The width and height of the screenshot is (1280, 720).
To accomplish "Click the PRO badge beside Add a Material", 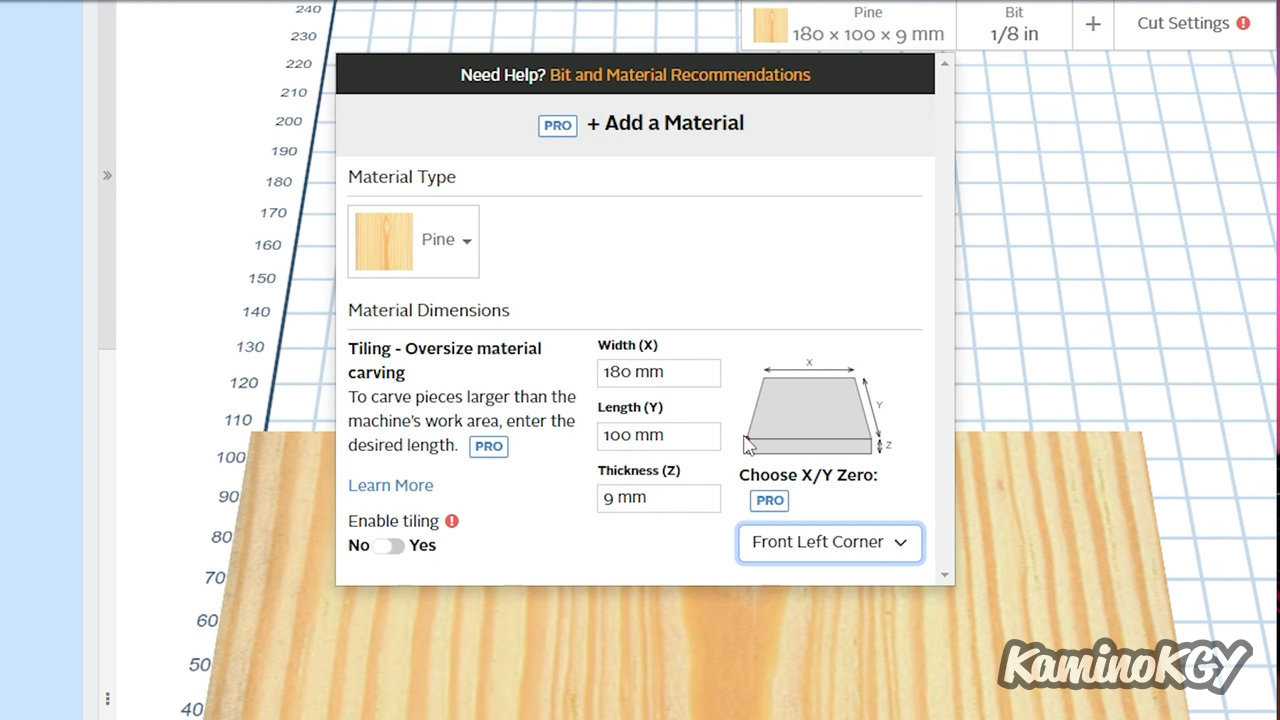I will point(558,125).
